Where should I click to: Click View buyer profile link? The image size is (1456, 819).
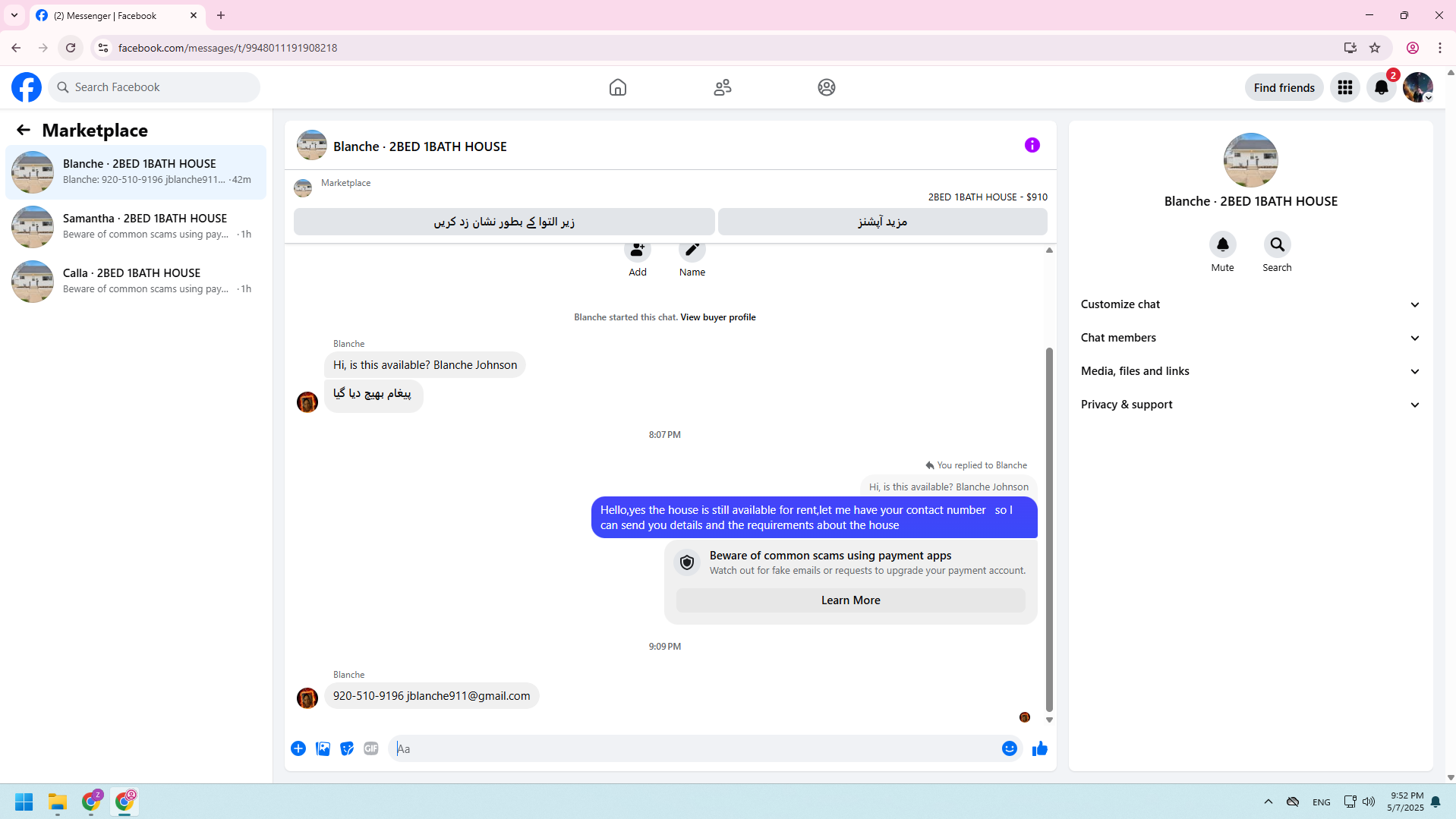(717, 317)
